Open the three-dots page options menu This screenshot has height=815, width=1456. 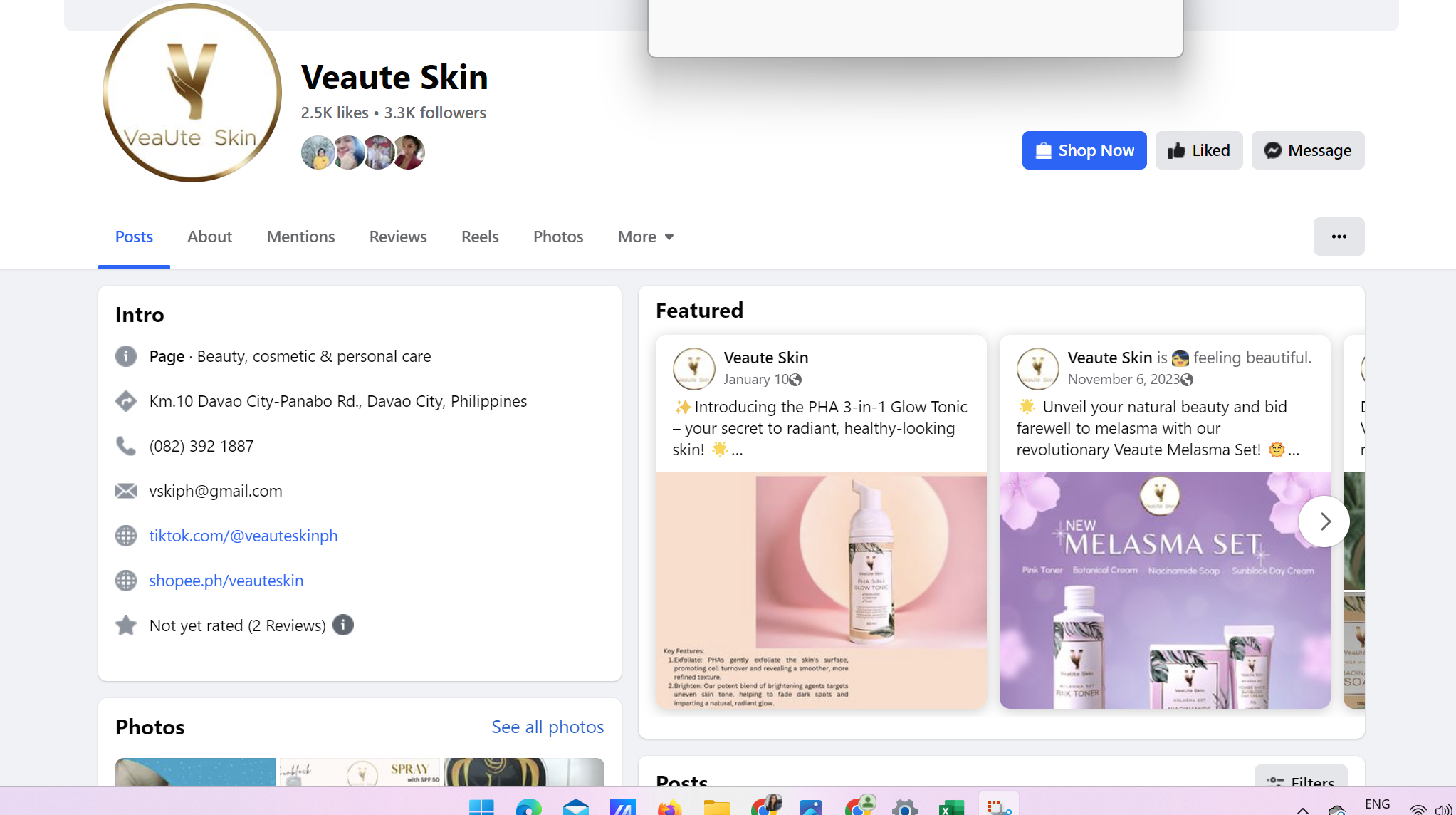[1339, 237]
